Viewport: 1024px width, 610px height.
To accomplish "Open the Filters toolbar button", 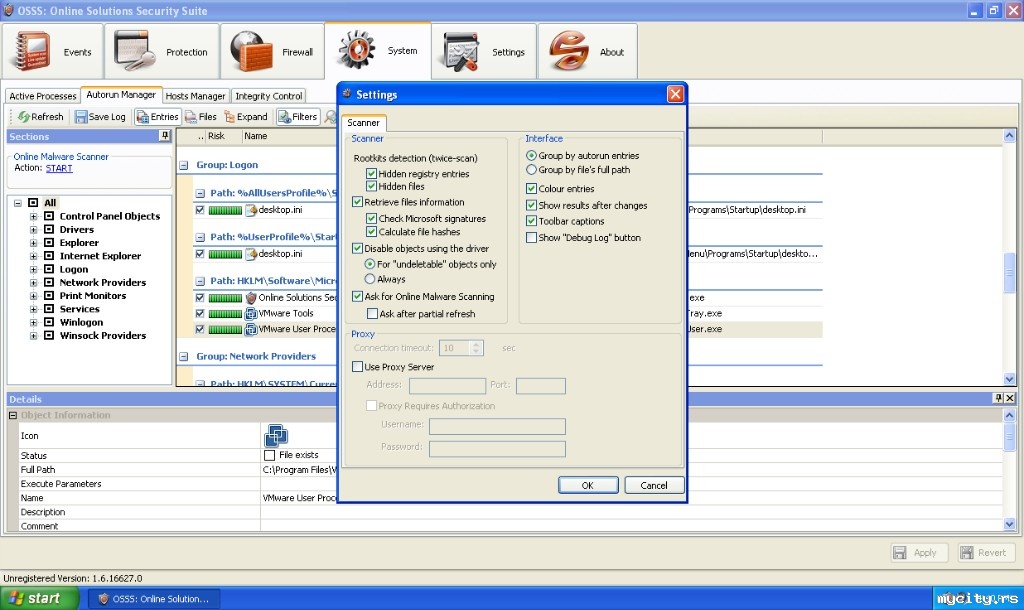I will (x=298, y=117).
